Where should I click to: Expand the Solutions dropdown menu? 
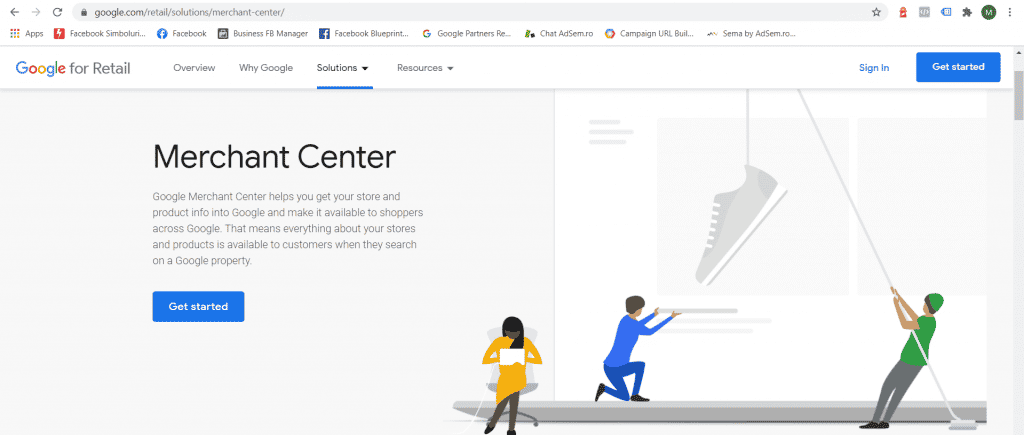click(343, 68)
